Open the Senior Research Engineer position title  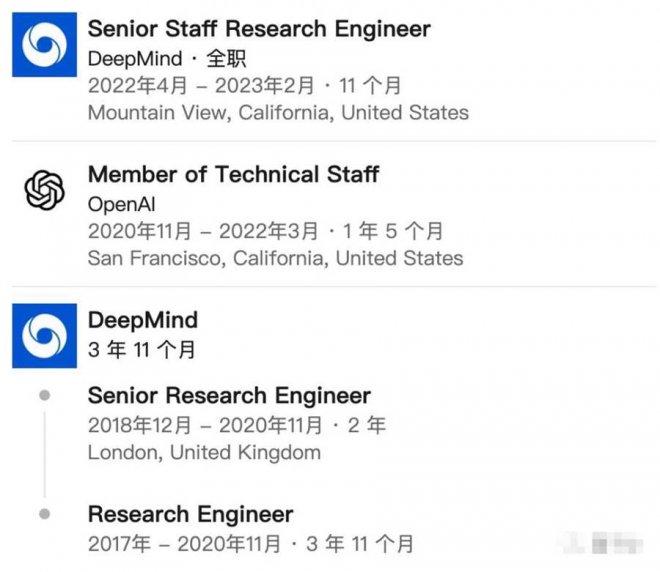[x=229, y=395]
